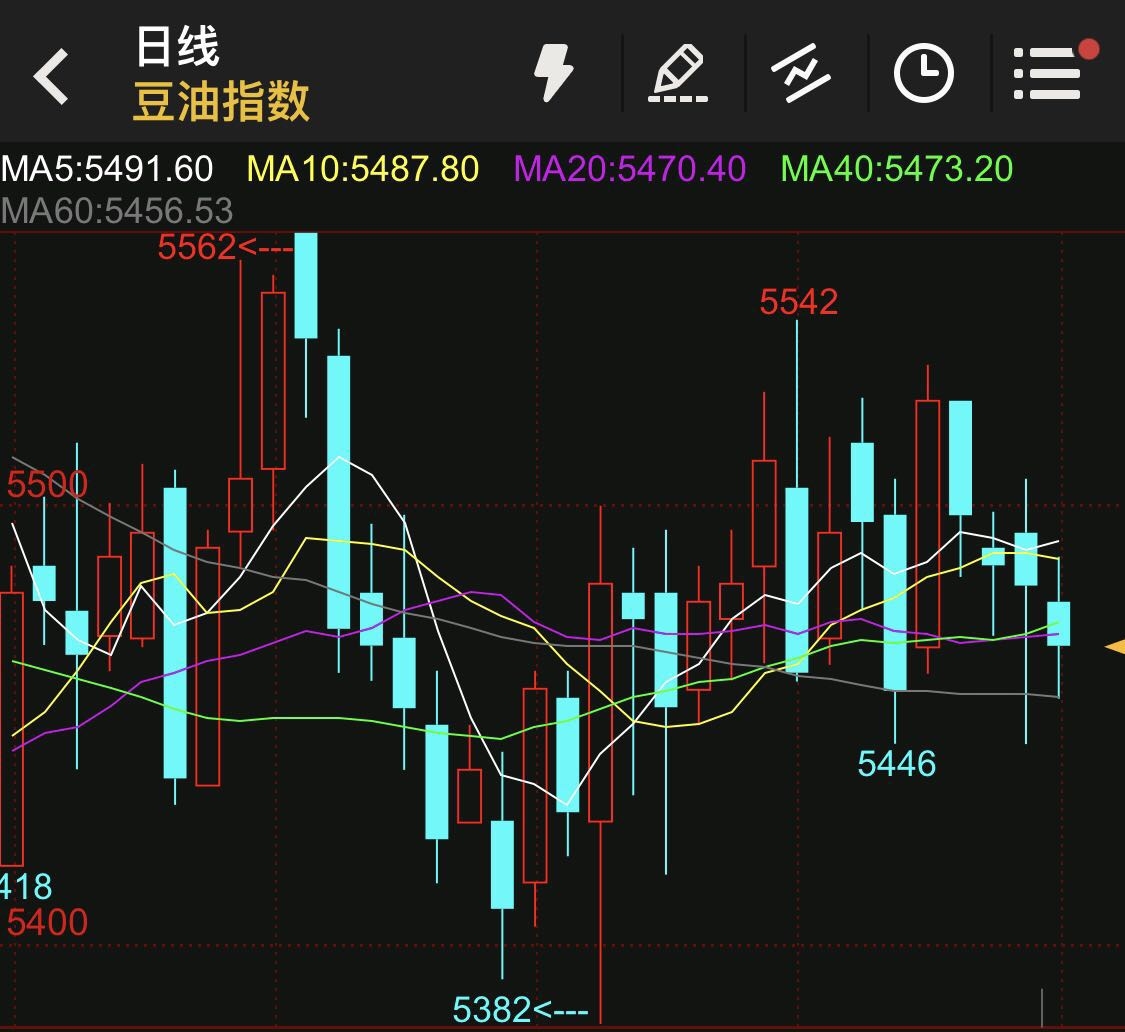Select the tallest cyan candle near 5562

click(306, 285)
